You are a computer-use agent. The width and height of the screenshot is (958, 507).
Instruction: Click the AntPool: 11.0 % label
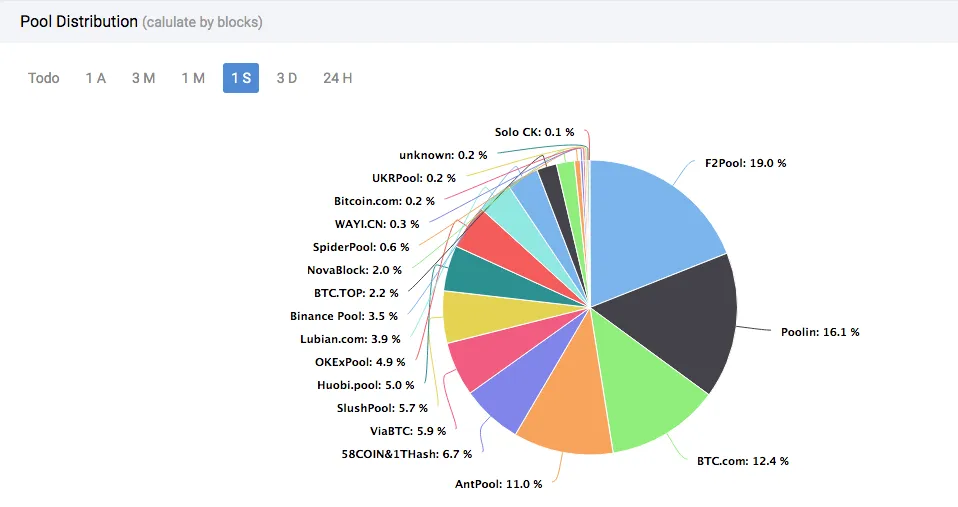coord(499,484)
